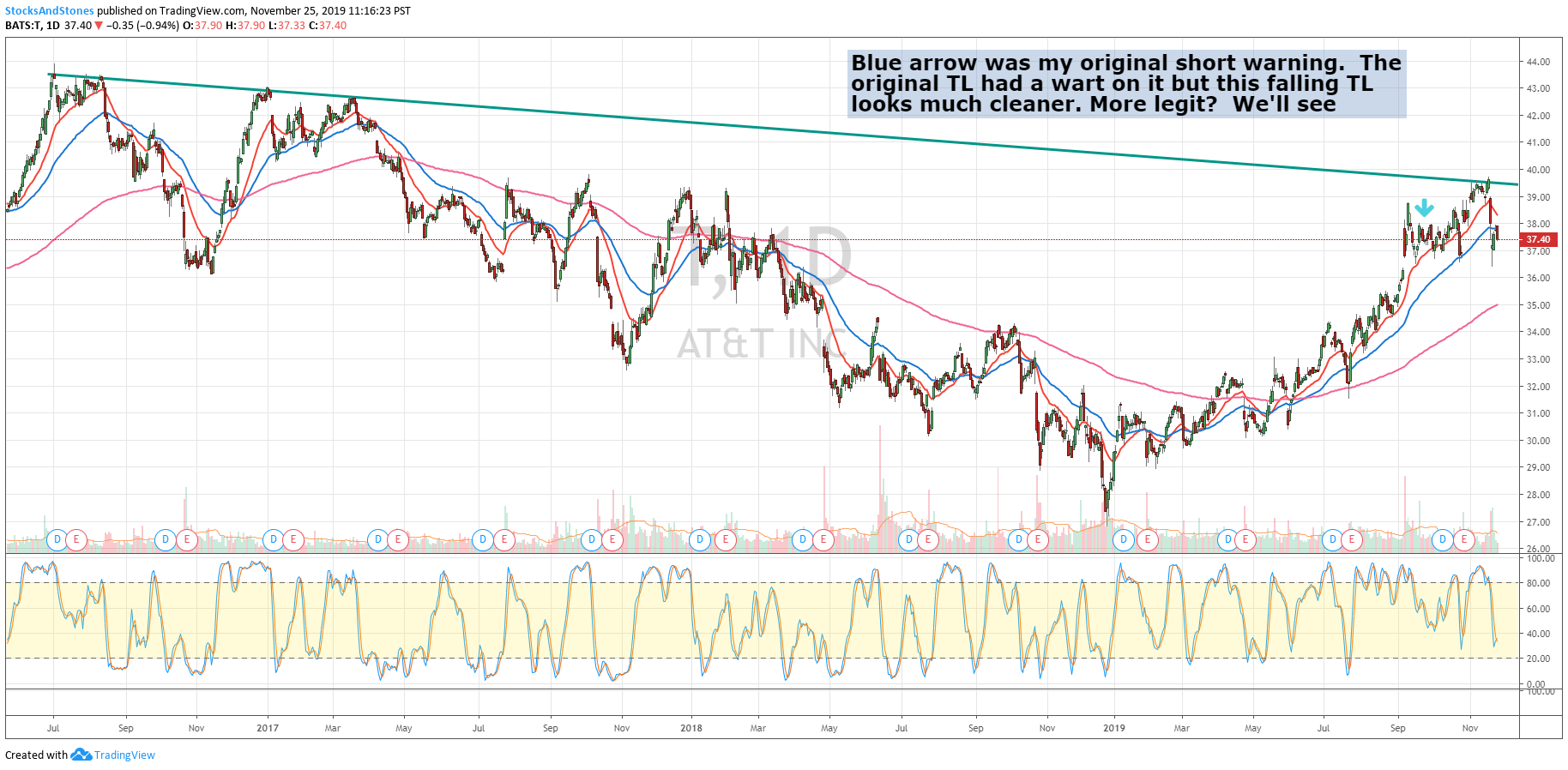
Task: Open the StocksAndStones author profile link
Action: [x=50, y=11]
